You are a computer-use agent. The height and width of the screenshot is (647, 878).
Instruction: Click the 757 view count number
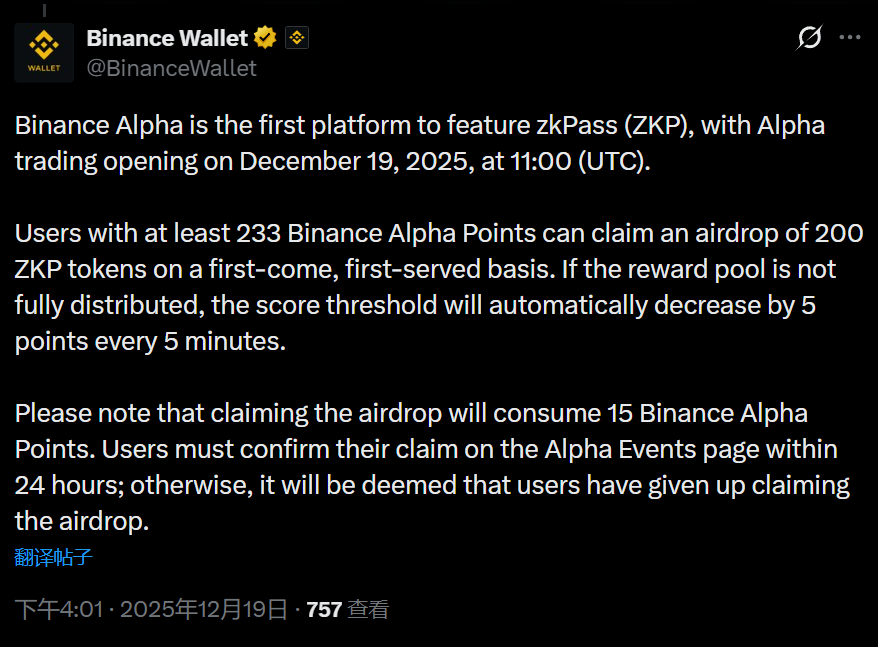(x=324, y=609)
